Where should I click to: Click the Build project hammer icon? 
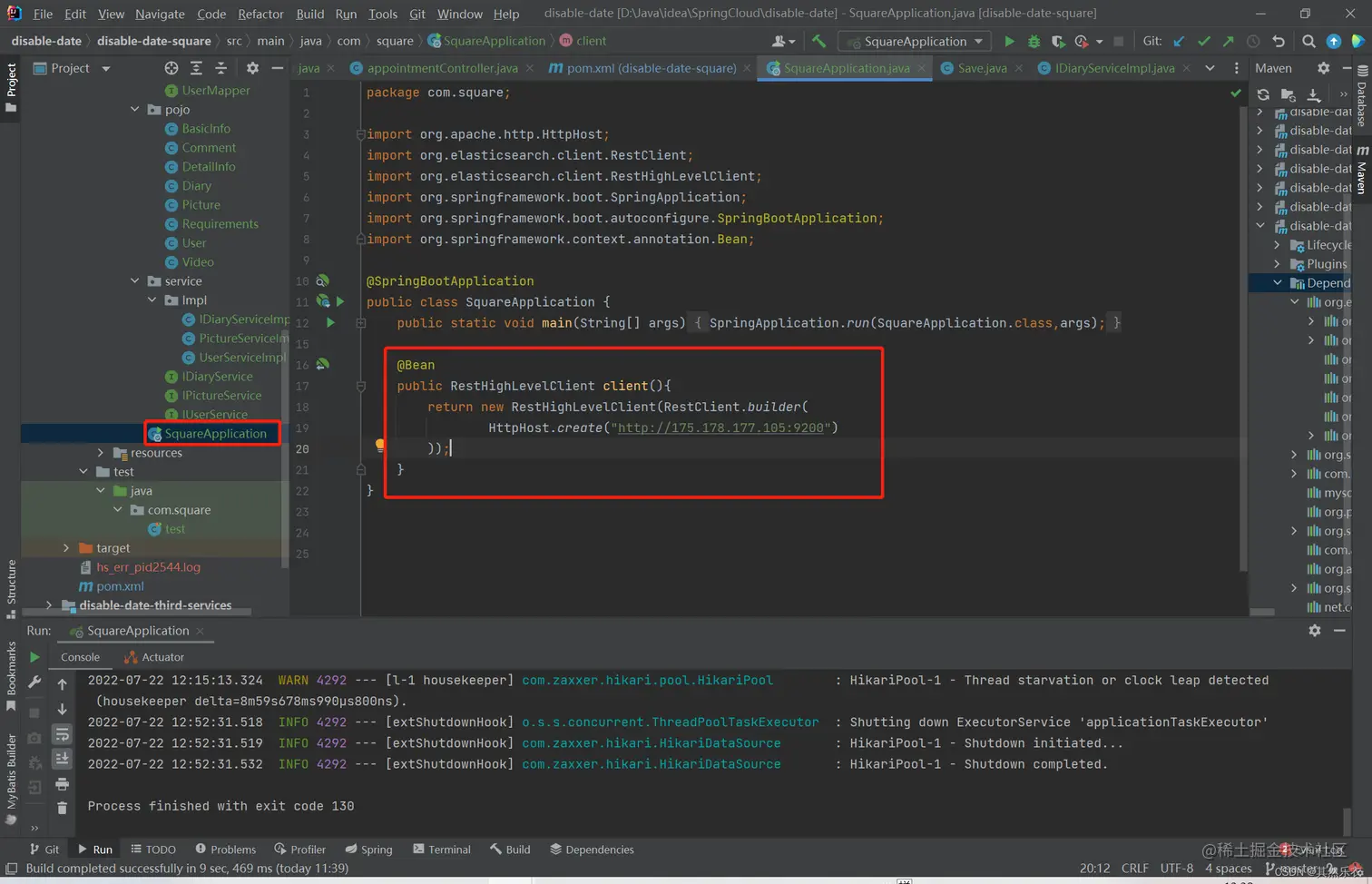pyautogui.click(x=819, y=41)
